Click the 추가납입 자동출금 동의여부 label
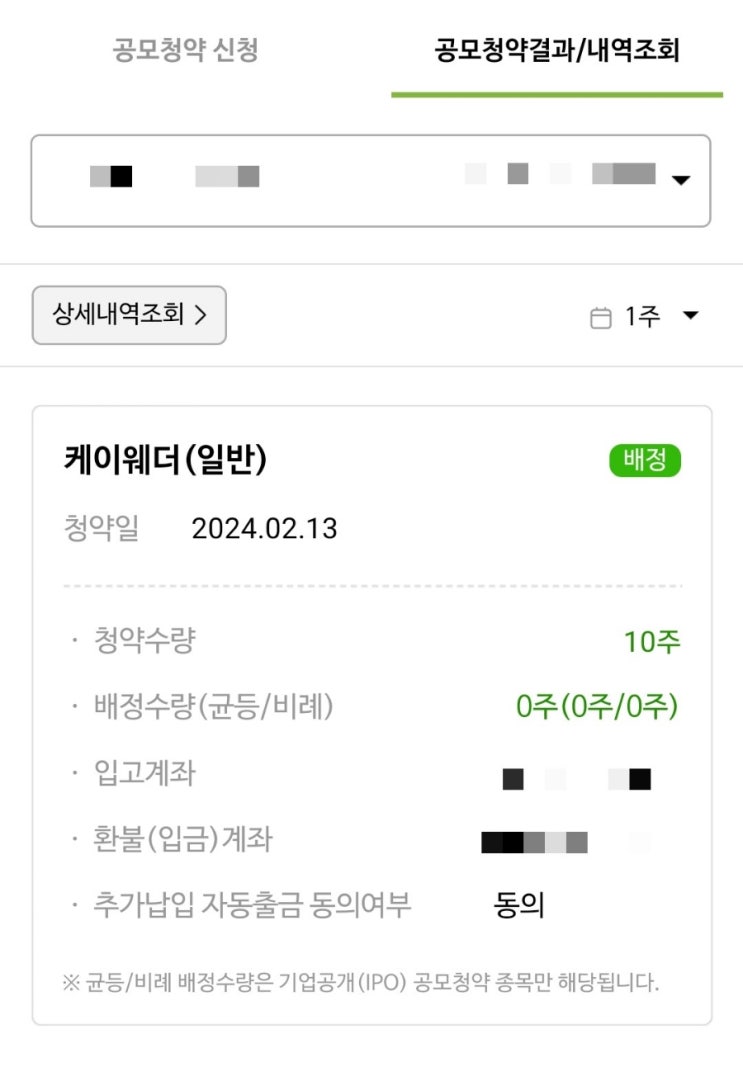Image resolution: width=743 pixels, height=1067 pixels. click(x=252, y=906)
